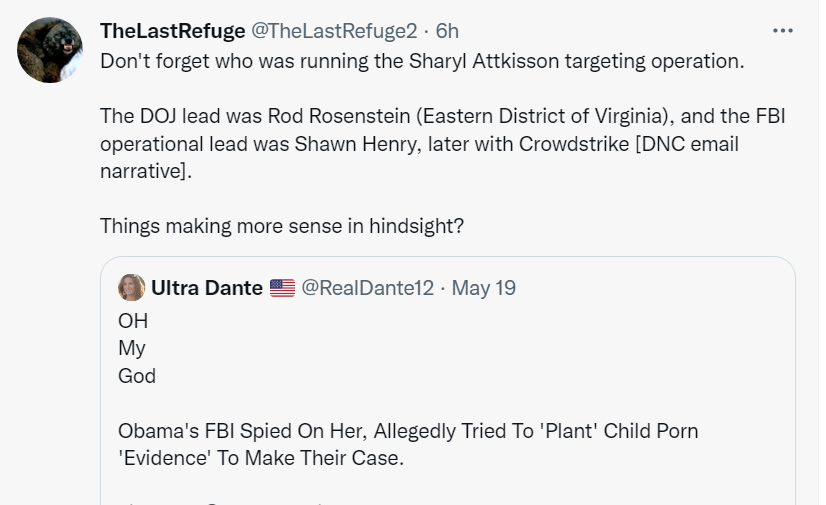The width and height of the screenshot is (826, 505).
Task: Click the @TheLastRefuge2 handle
Action: 333,31
